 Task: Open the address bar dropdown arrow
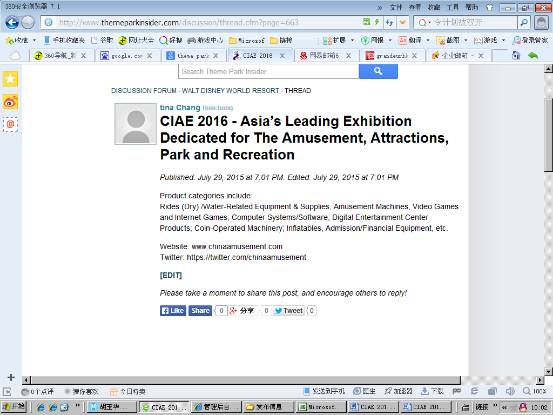pyautogui.click(x=402, y=23)
